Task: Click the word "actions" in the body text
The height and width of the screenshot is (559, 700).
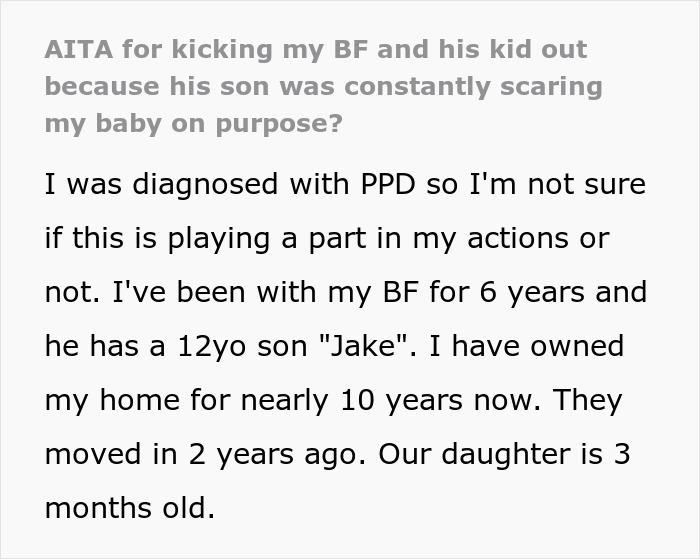Action: click(x=542, y=240)
